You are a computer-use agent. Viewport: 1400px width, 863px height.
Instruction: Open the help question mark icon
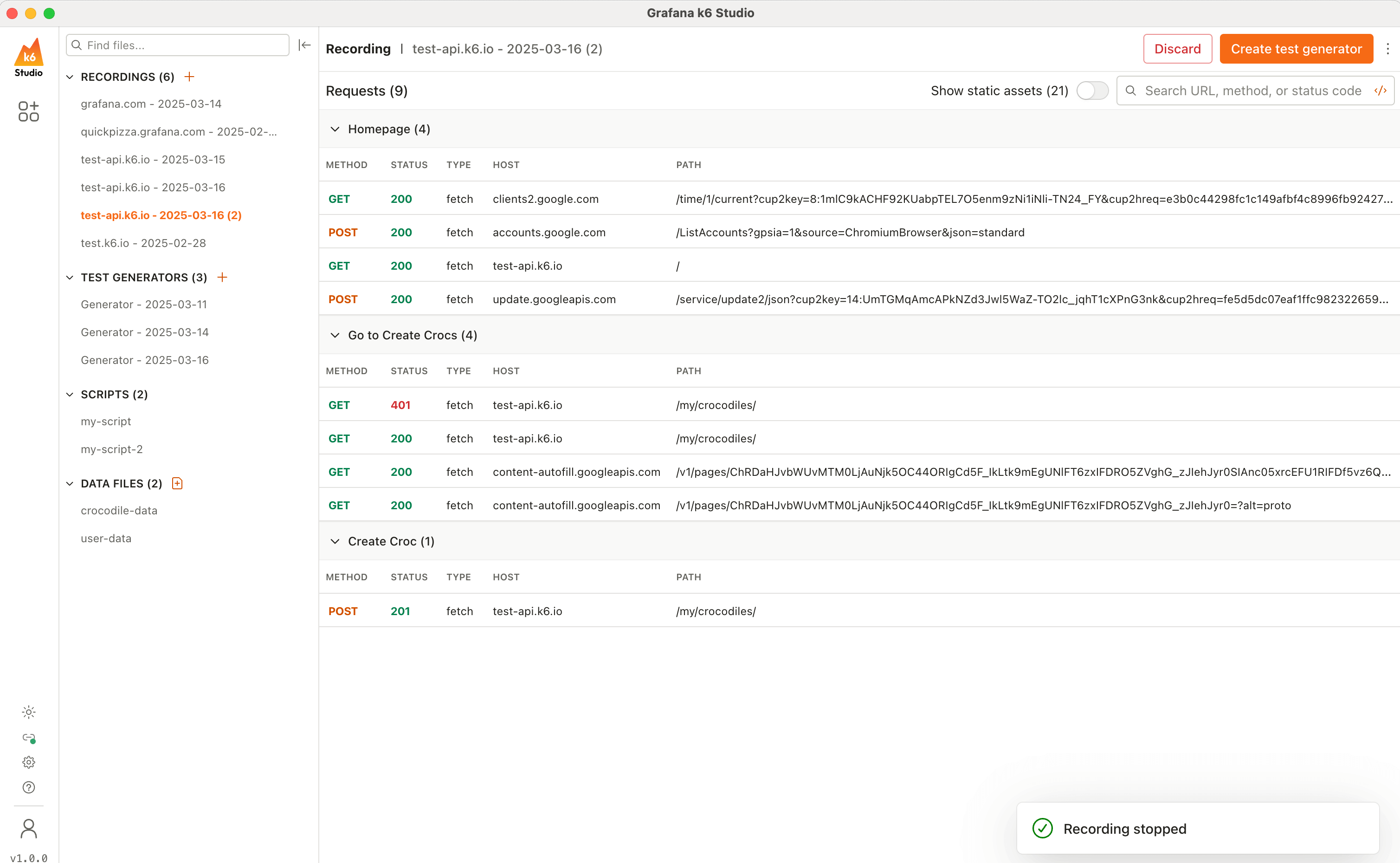(x=28, y=788)
